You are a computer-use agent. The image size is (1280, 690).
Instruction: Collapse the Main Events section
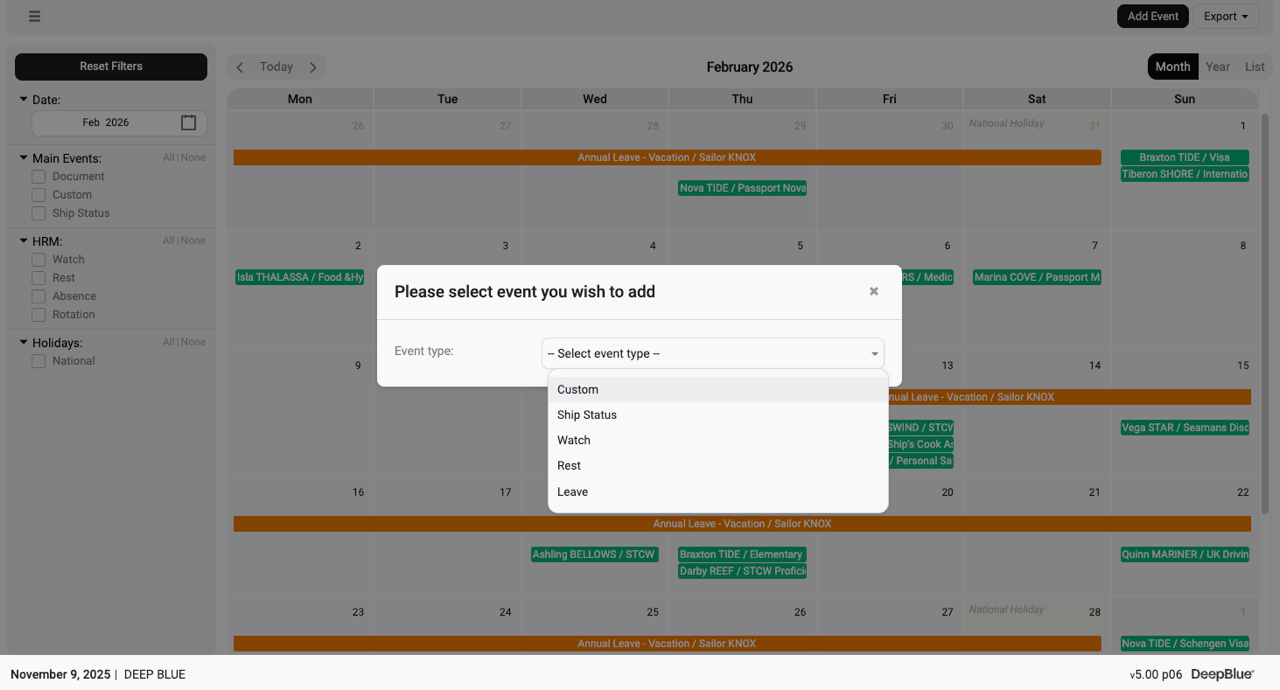pos(23,158)
